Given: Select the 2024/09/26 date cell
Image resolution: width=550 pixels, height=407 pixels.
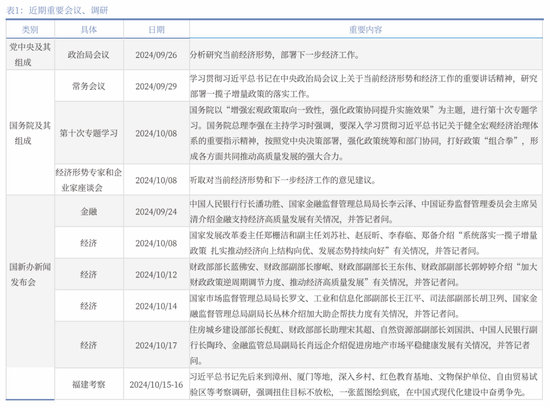Looking at the screenshot, I should (x=156, y=55).
